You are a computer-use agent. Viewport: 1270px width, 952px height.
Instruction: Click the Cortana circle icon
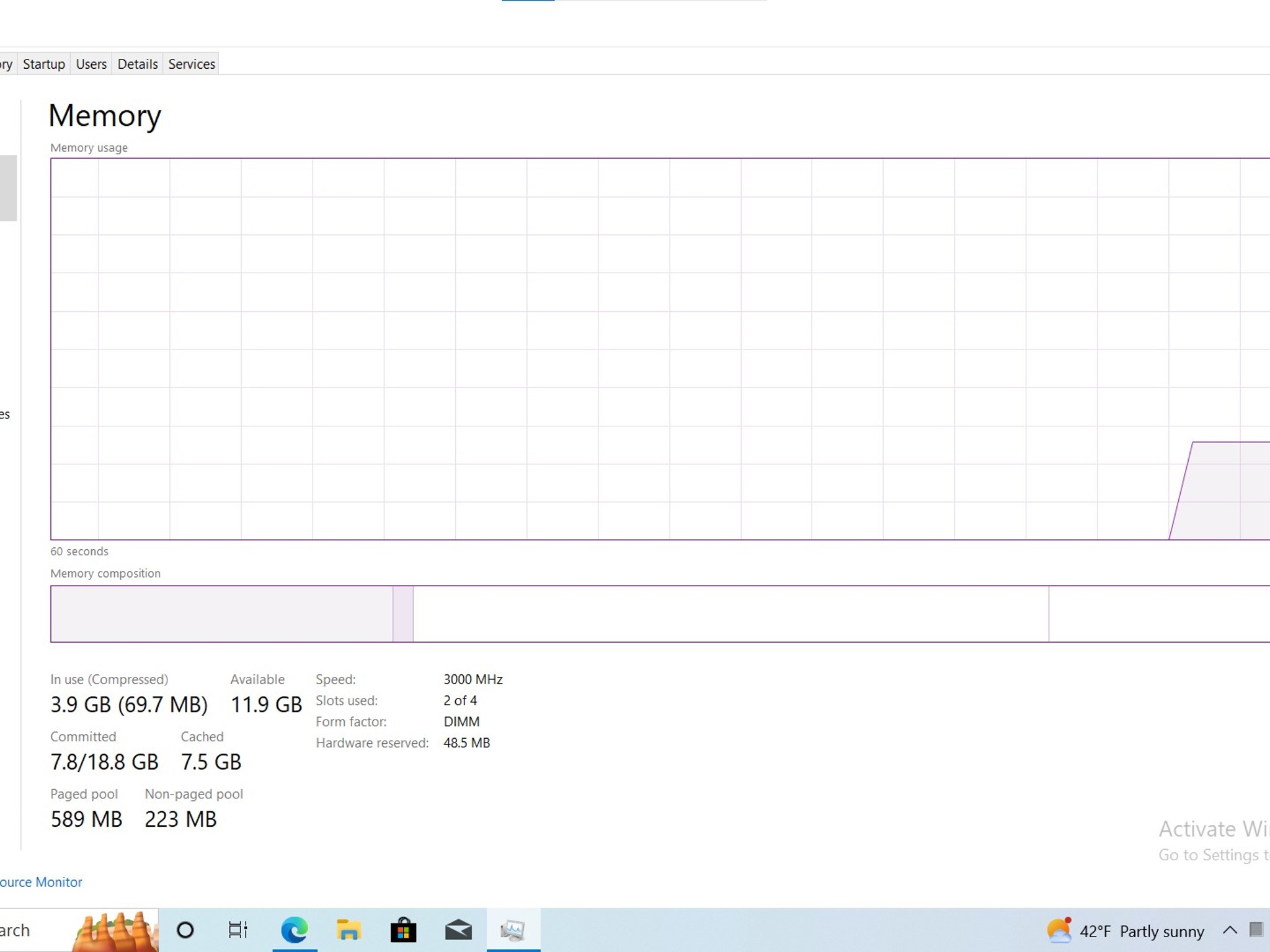(185, 930)
